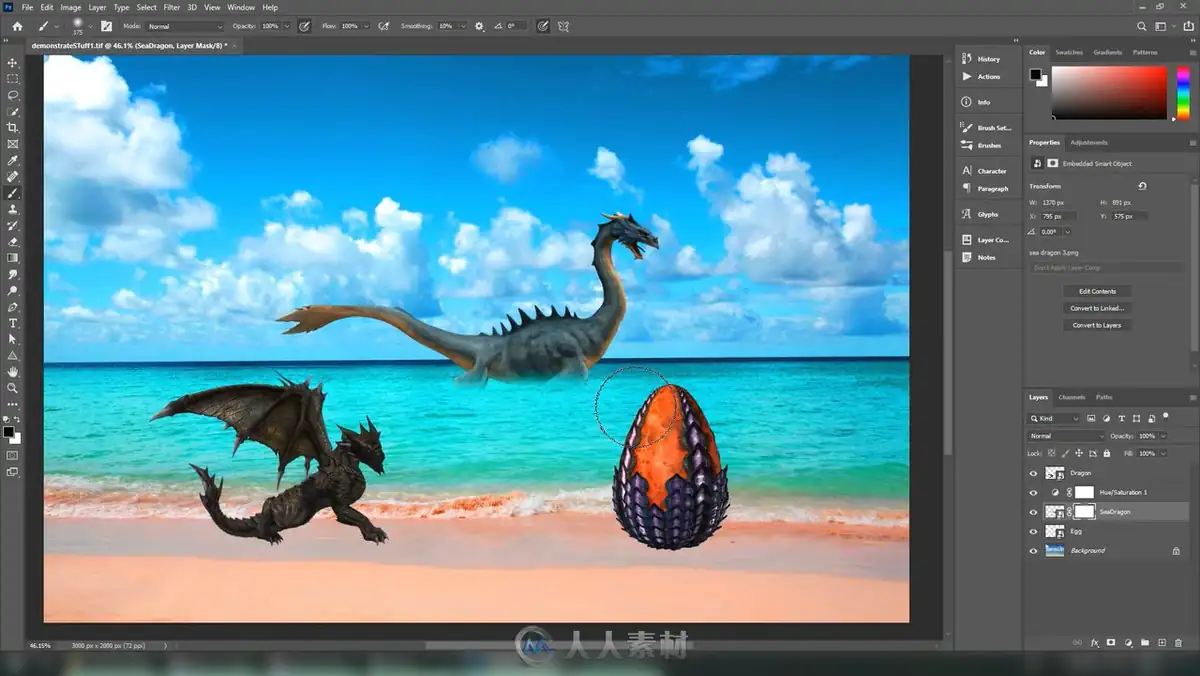Pick a color in the Color panel field
The width and height of the screenshot is (1200, 676).
(1109, 93)
